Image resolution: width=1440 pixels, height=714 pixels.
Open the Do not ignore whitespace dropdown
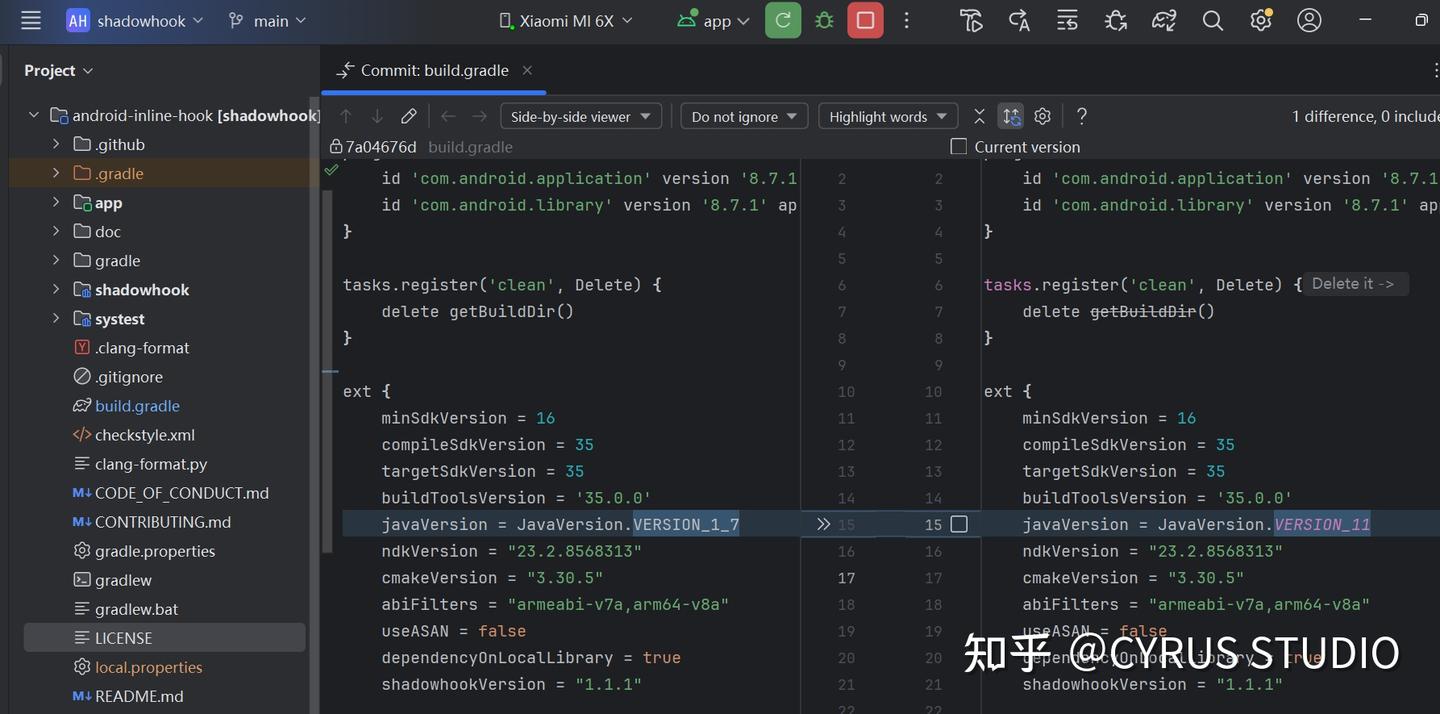click(743, 116)
